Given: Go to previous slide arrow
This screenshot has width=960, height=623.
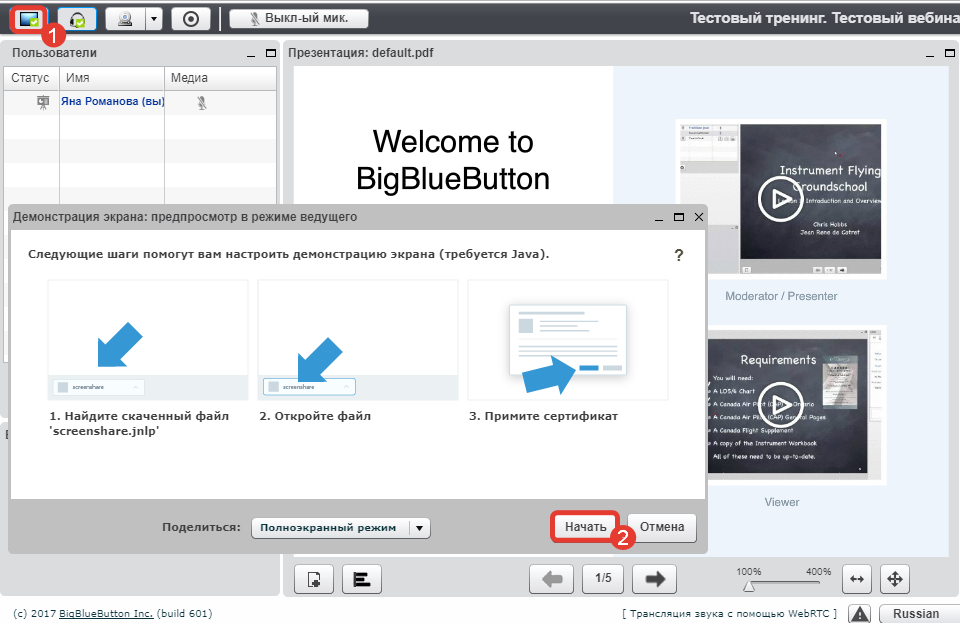Looking at the screenshot, I should pos(552,579).
